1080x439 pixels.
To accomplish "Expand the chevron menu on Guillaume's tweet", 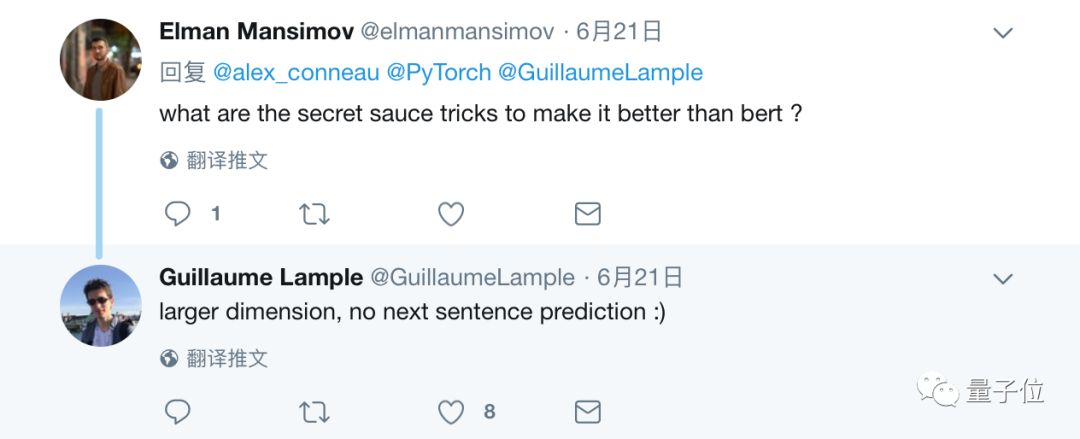I will (1002, 278).
